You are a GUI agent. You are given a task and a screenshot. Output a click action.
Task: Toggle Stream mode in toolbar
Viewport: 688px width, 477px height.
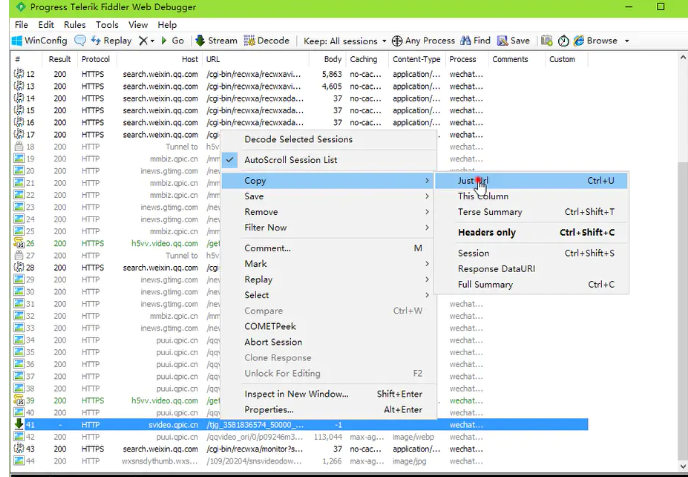[x=216, y=41]
